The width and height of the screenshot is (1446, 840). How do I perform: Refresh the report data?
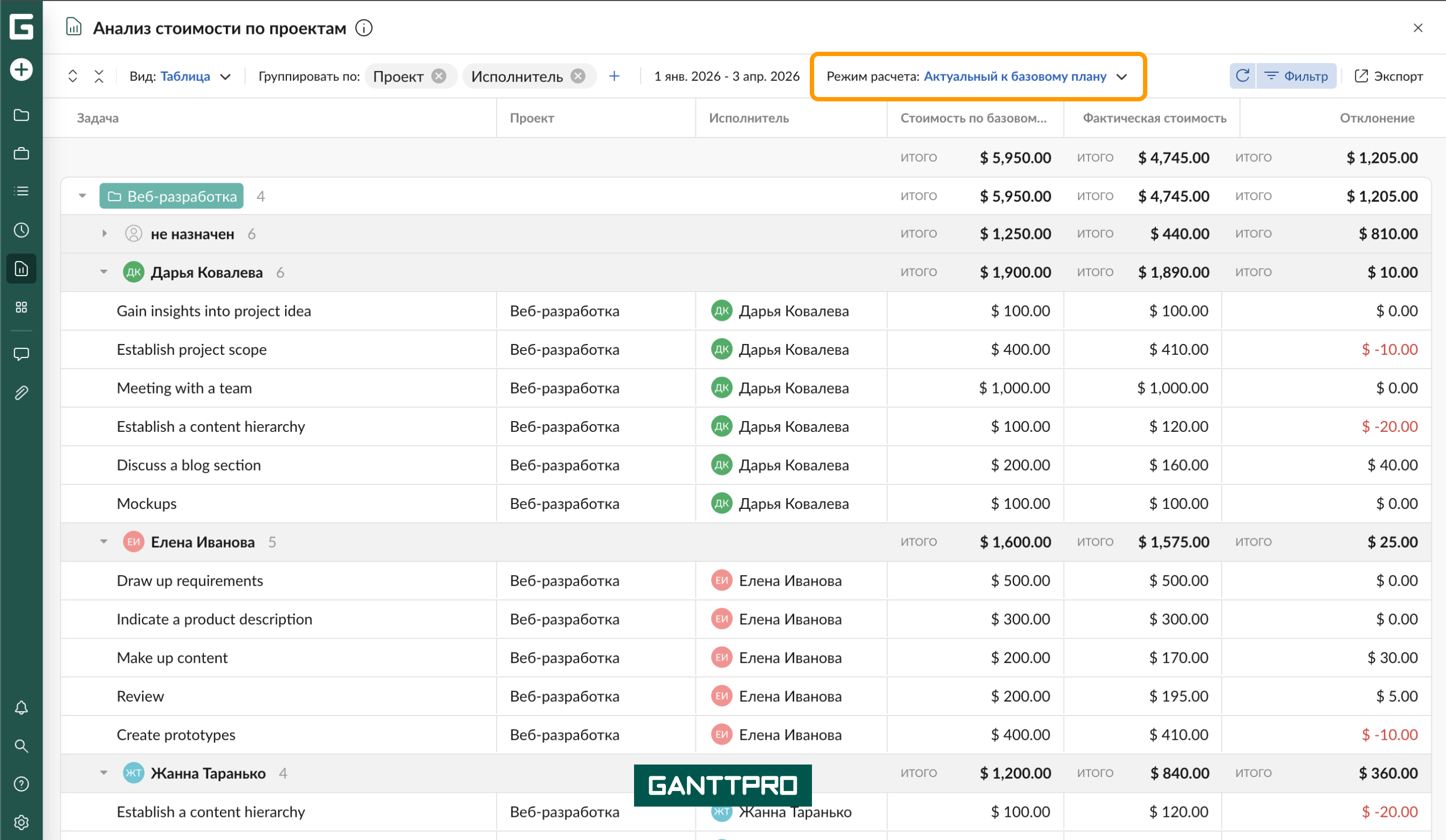click(1243, 75)
